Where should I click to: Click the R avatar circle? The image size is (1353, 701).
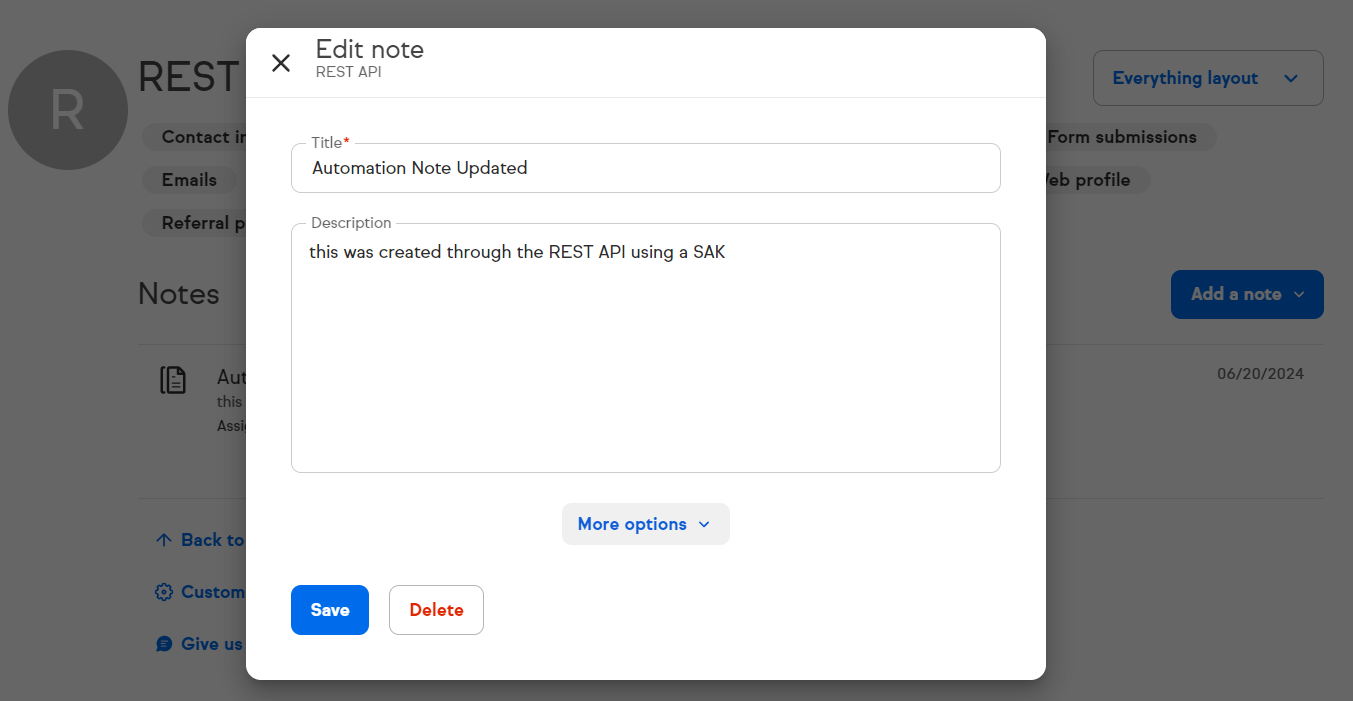(67, 110)
